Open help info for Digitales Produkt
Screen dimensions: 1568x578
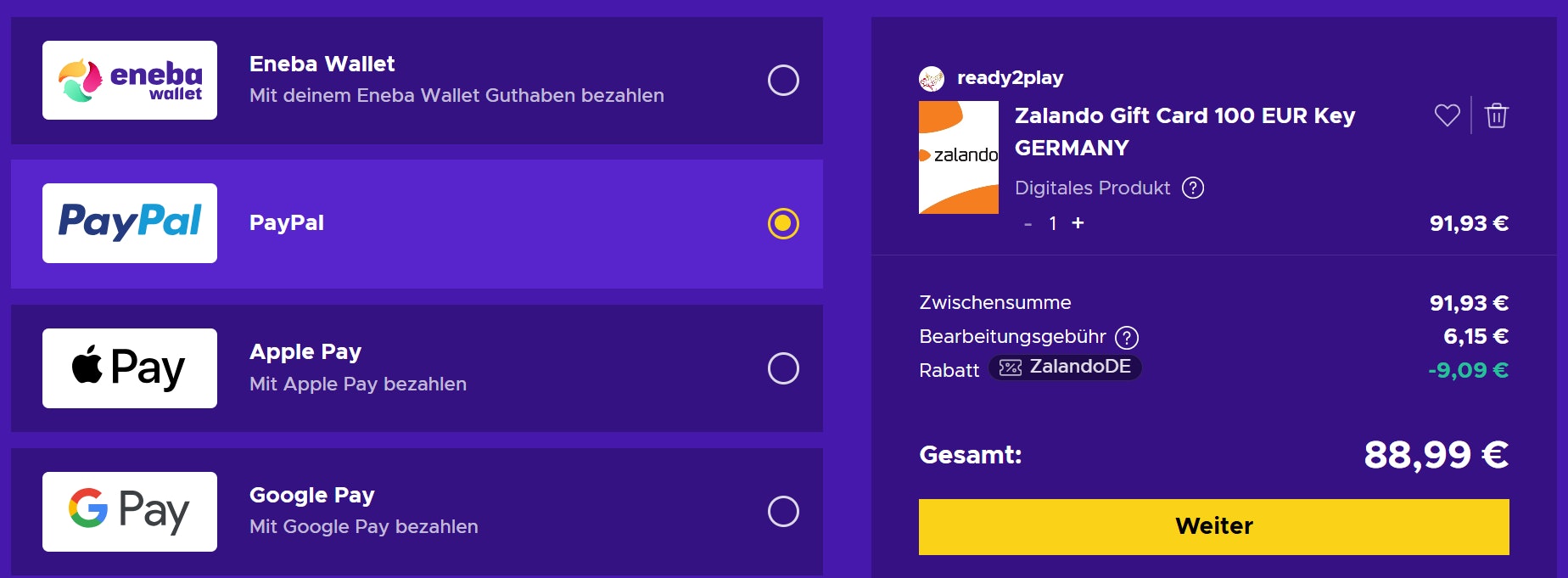[x=1195, y=188]
